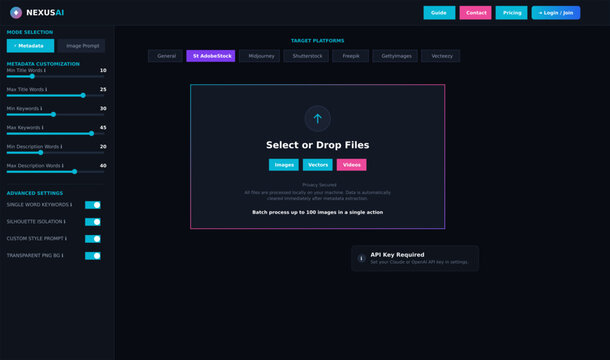Select the Vecteezy platform
The image size is (610, 360).
pos(441,56)
